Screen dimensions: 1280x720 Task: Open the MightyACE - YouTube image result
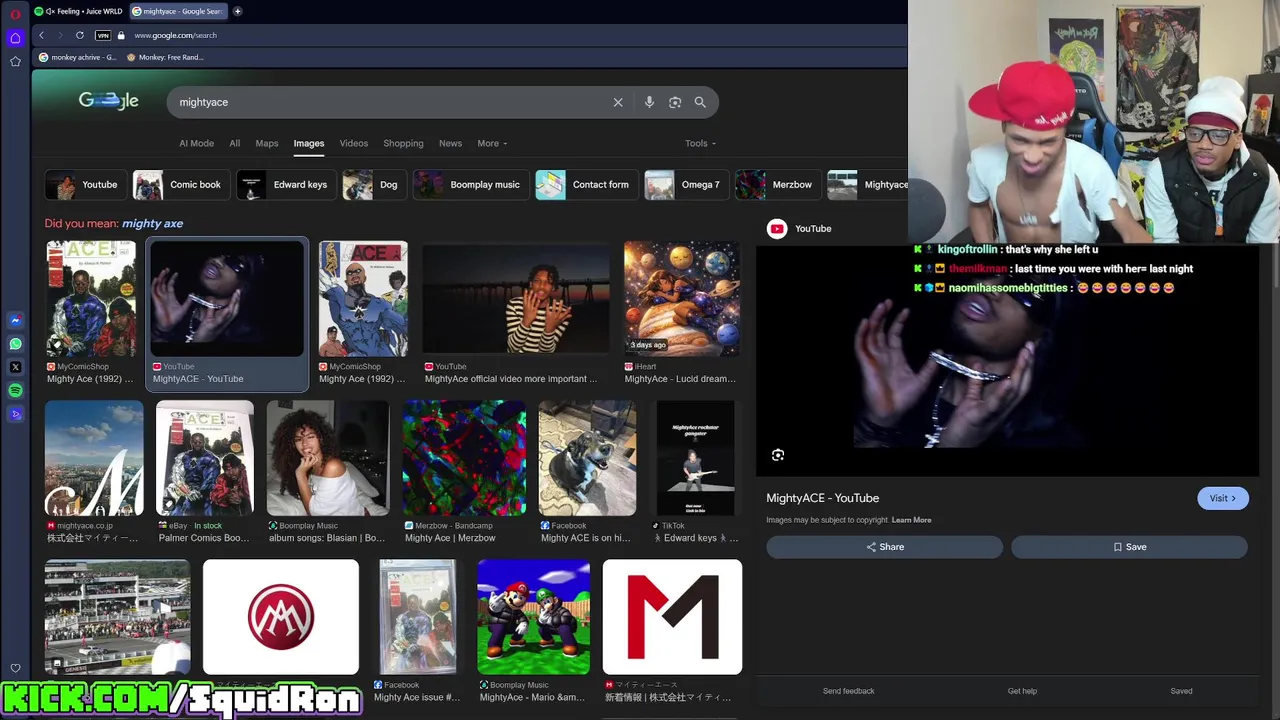(x=227, y=298)
